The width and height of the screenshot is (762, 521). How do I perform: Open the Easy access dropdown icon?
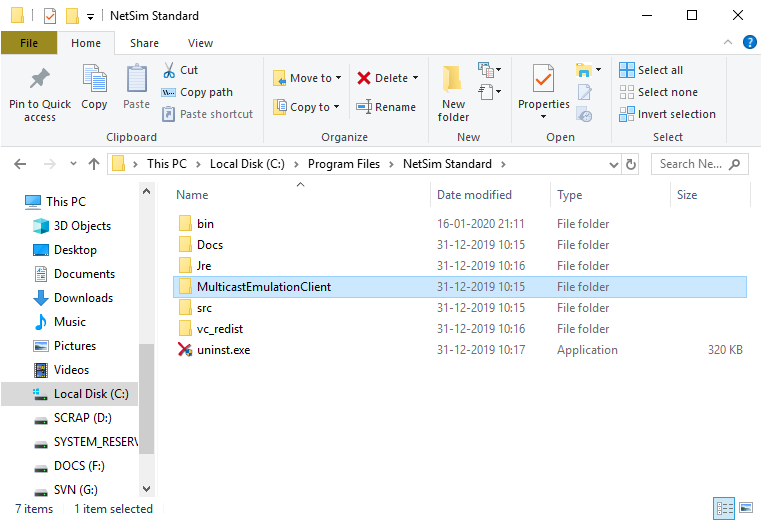pyautogui.click(x=489, y=92)
